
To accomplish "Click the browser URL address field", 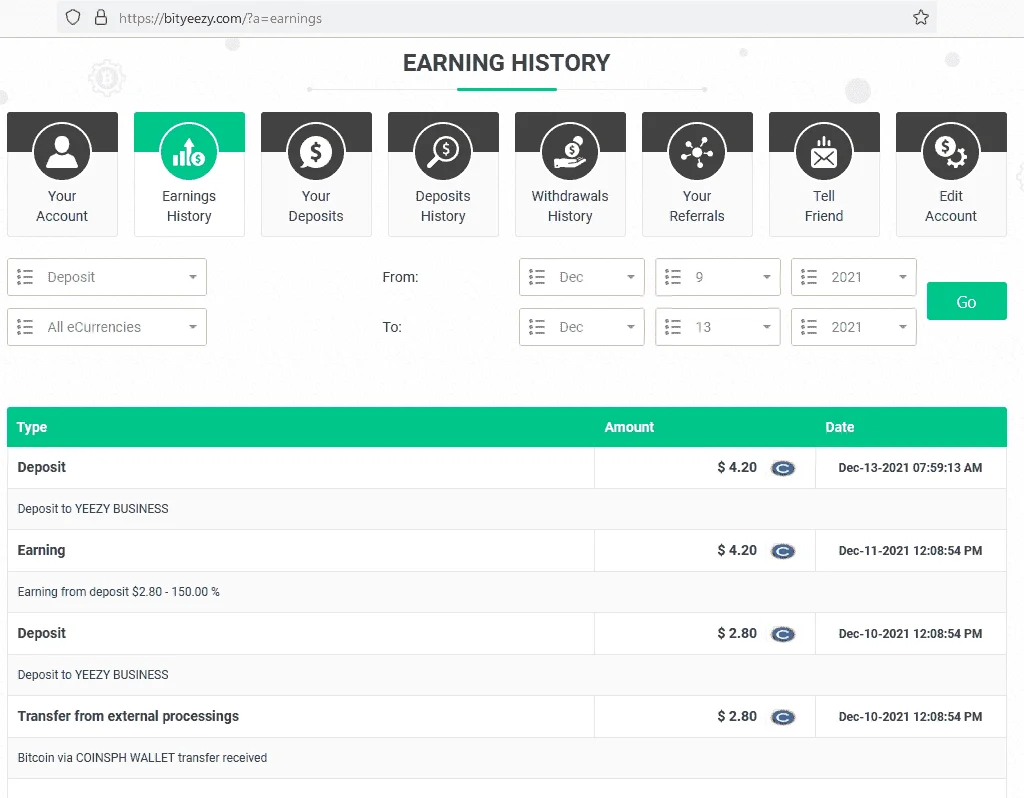I will (496, 18).
